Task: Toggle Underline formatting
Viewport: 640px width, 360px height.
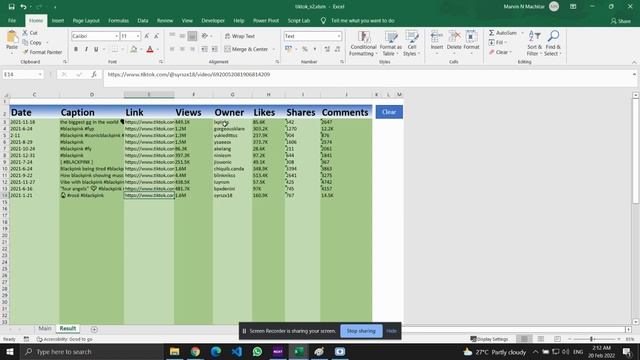Action: pos(96,49)
